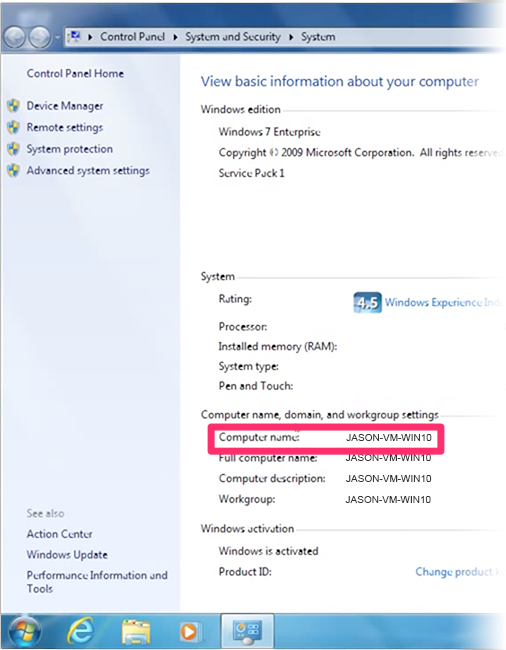
Task: Open Windows Experience Index link
Action: pyautogui.click(x=443, y=302)
